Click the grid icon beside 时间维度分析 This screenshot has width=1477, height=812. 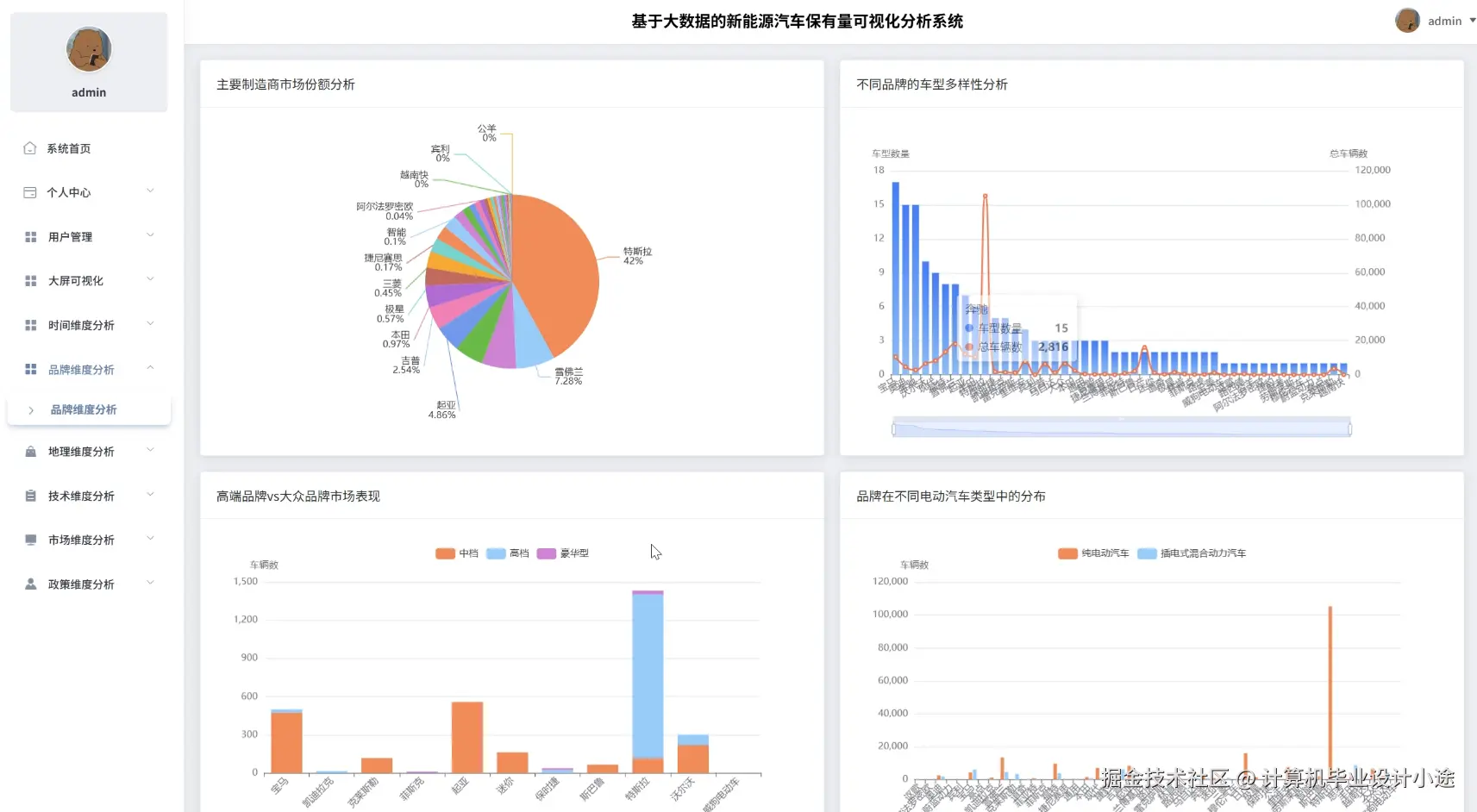[x=31, y=325]
